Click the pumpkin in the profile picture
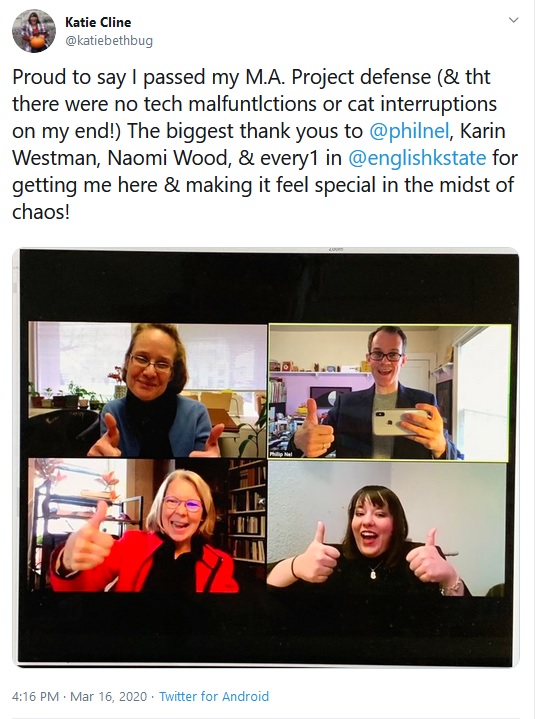The height and width of the screenshot is (719, 537). pos(37,42)
